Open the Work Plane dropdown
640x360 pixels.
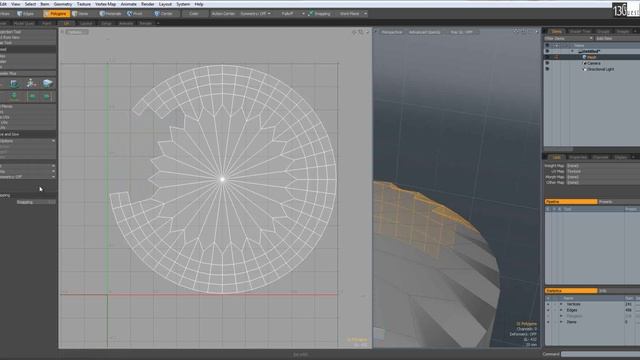pos(352,14)
